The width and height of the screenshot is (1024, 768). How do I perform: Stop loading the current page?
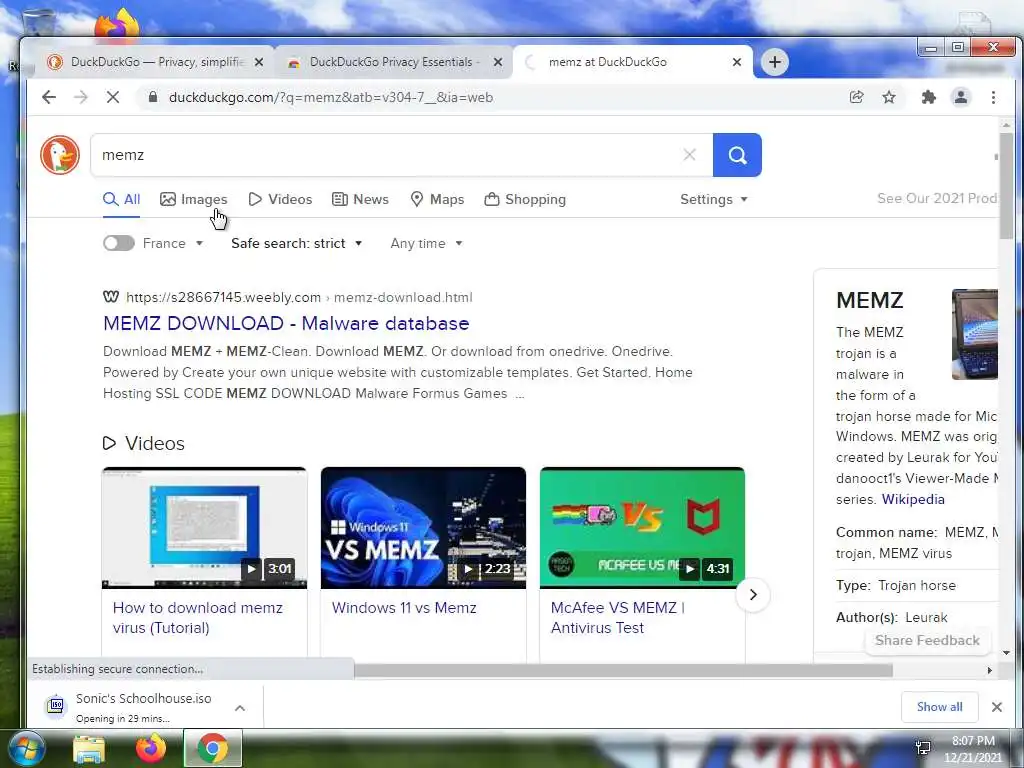[112, 97]
